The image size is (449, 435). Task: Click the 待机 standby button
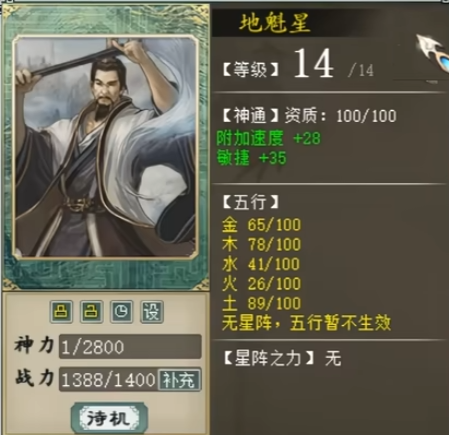pos(109,418)
